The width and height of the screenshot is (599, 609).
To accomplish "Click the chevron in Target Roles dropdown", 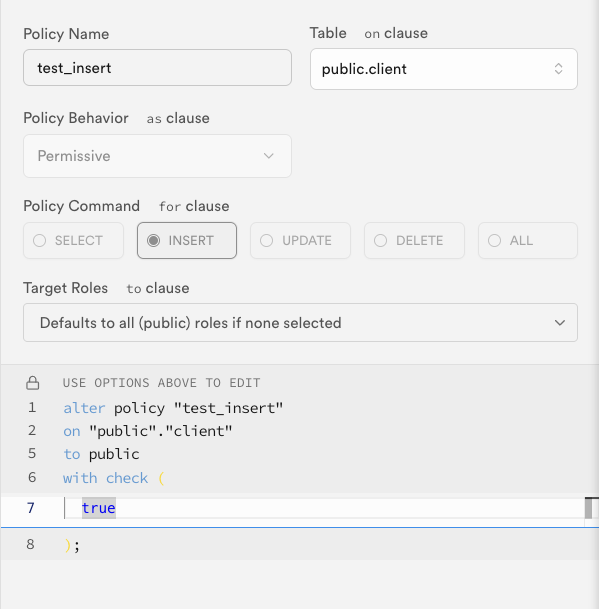I will point(560,323).
